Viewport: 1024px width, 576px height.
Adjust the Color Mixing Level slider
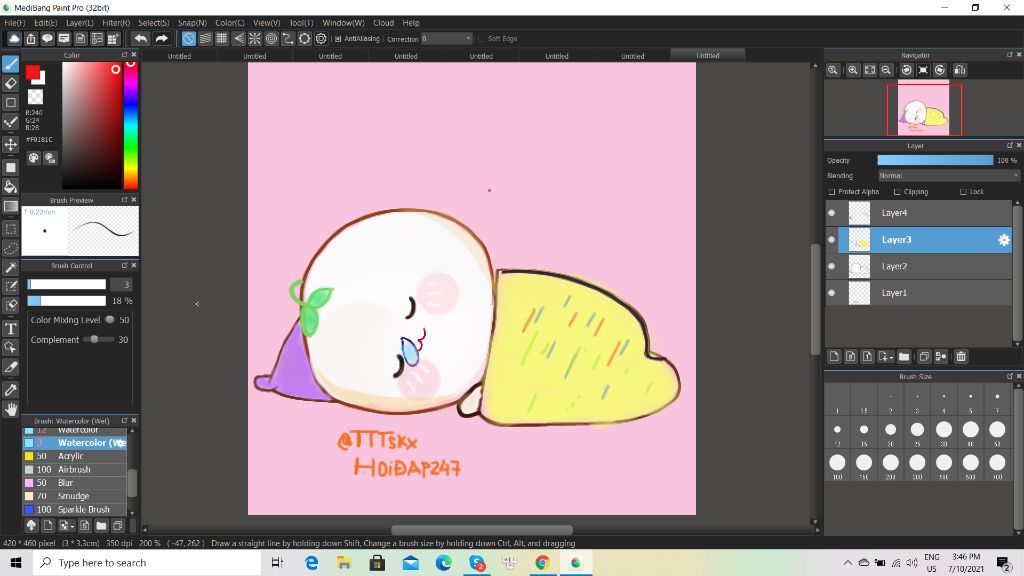coord(110,320)
